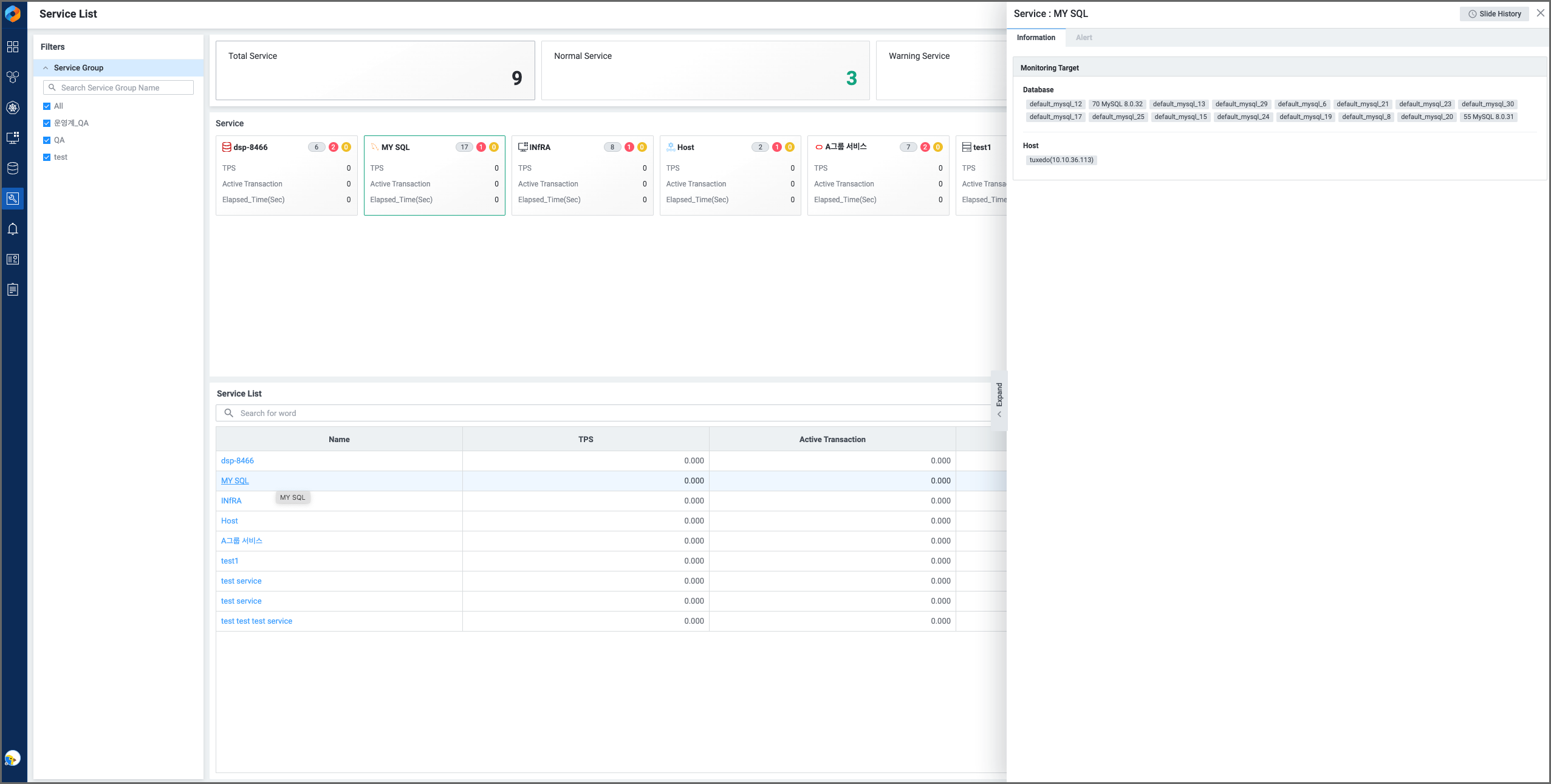Click the Search for word input field
1551x784 pixels.
click(x=608, y=413)
